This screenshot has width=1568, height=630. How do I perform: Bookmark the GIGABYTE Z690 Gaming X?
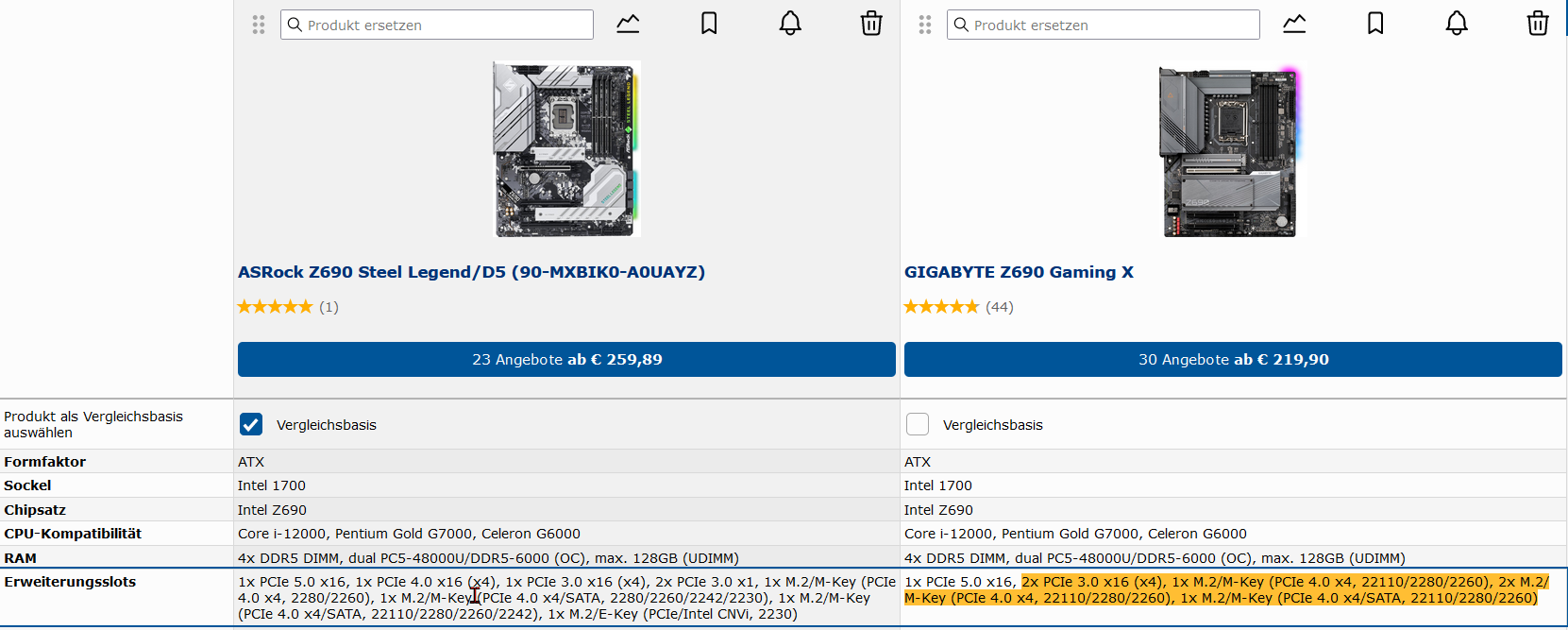(x=1375, y=24)
